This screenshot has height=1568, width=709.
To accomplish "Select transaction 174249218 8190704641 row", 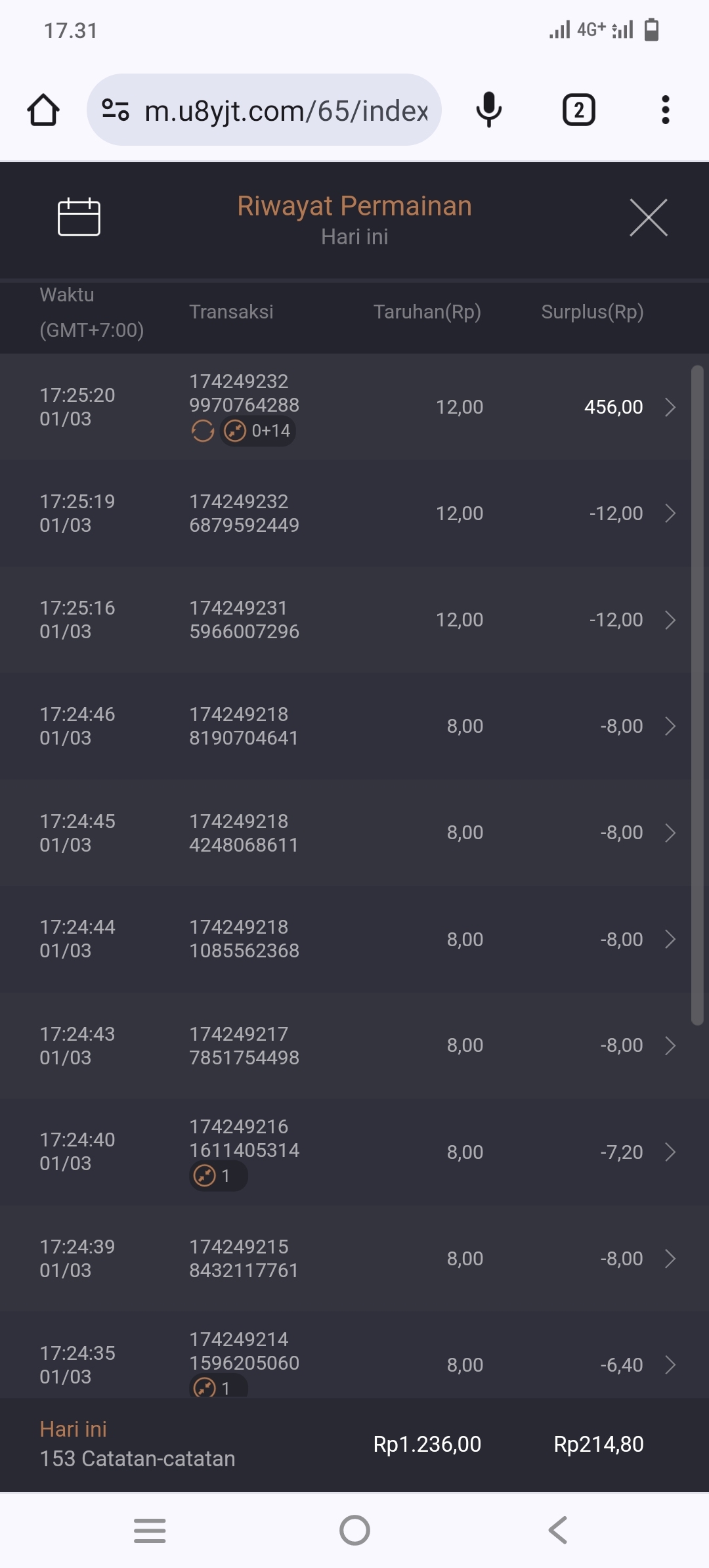I will click(244, 726).
